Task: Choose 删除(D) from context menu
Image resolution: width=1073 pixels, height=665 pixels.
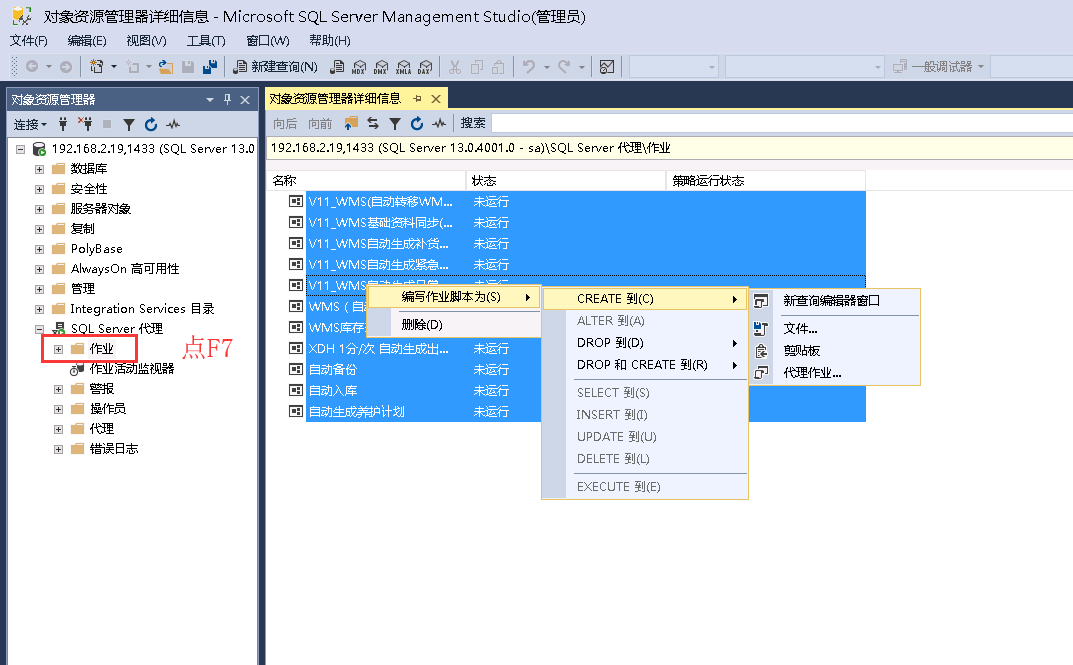Action: pyautogui.click(x=454, y=324)
